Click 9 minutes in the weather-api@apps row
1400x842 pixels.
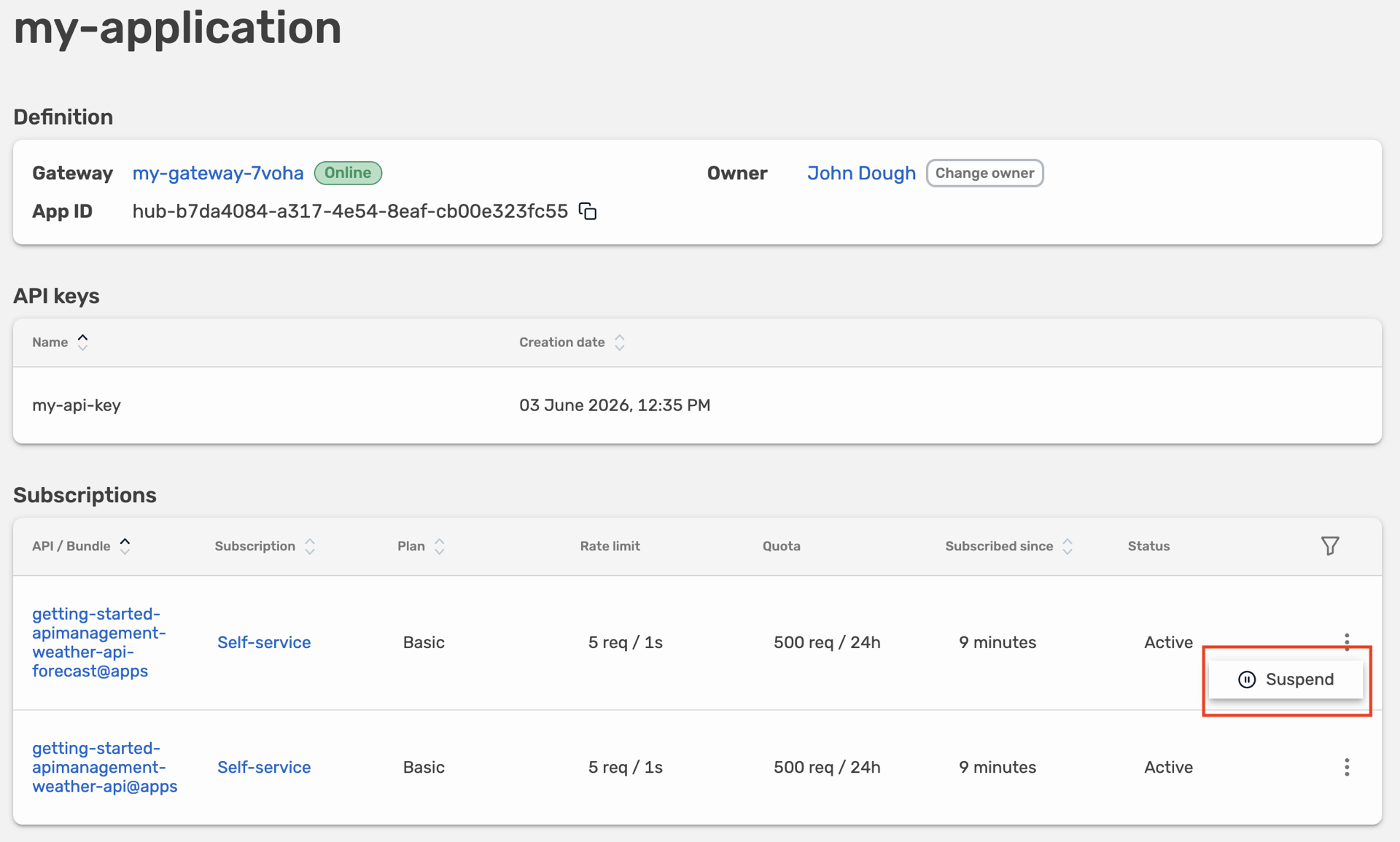997,767
